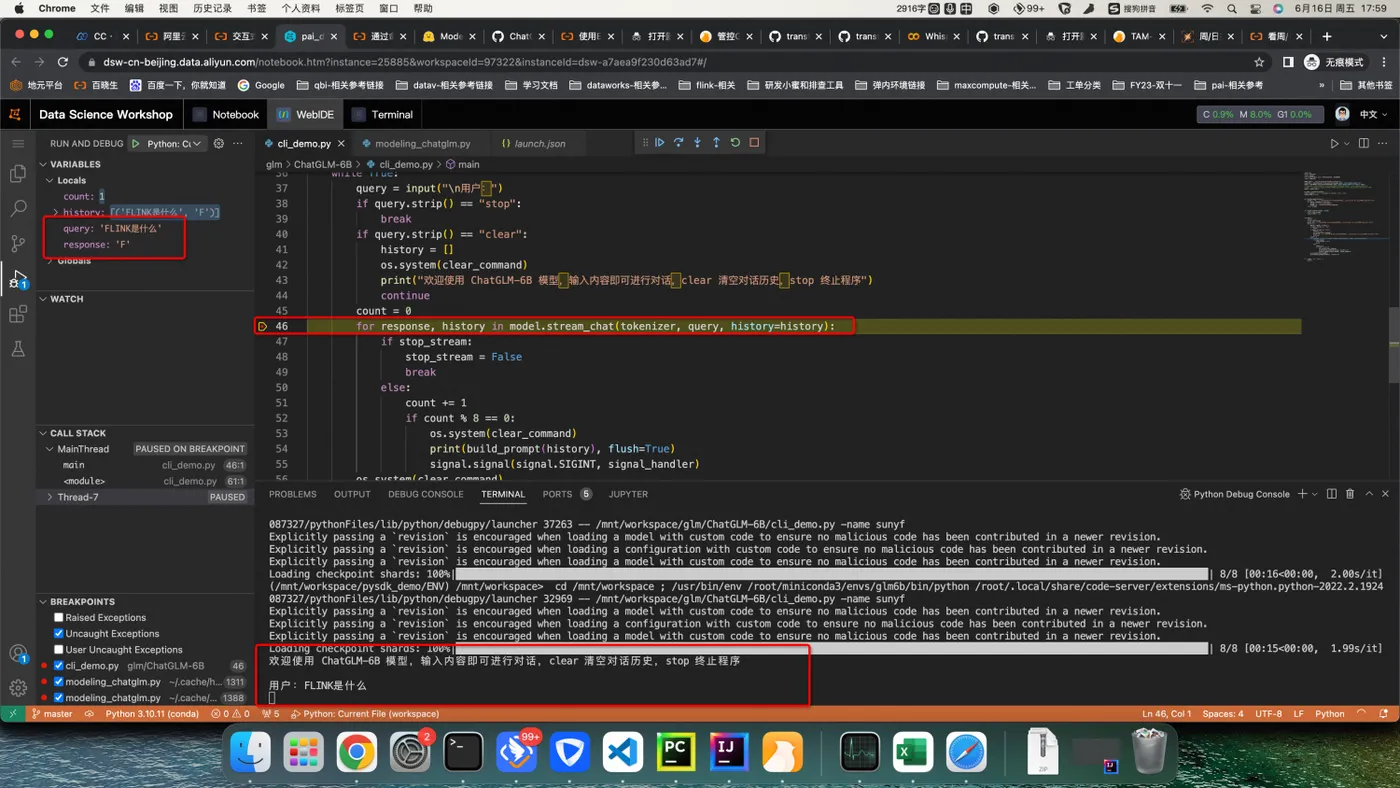Open the Search view in the activity bar
Image resolution: width=1400 pixels, height=788 pixels.
tap(18, 209)
